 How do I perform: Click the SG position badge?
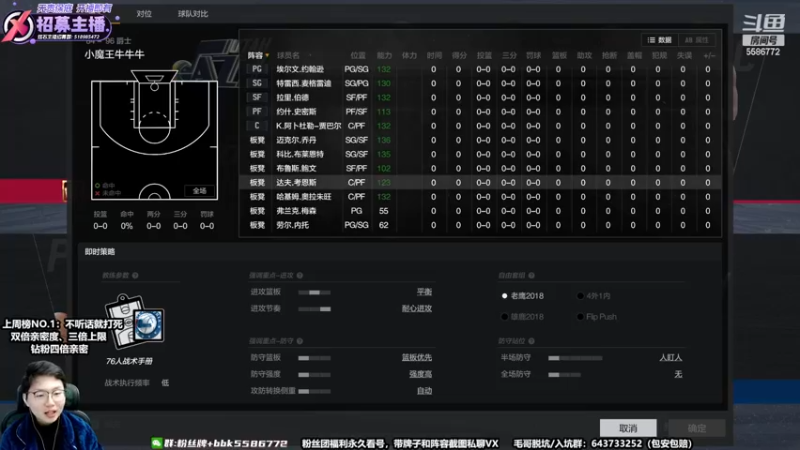257,83
